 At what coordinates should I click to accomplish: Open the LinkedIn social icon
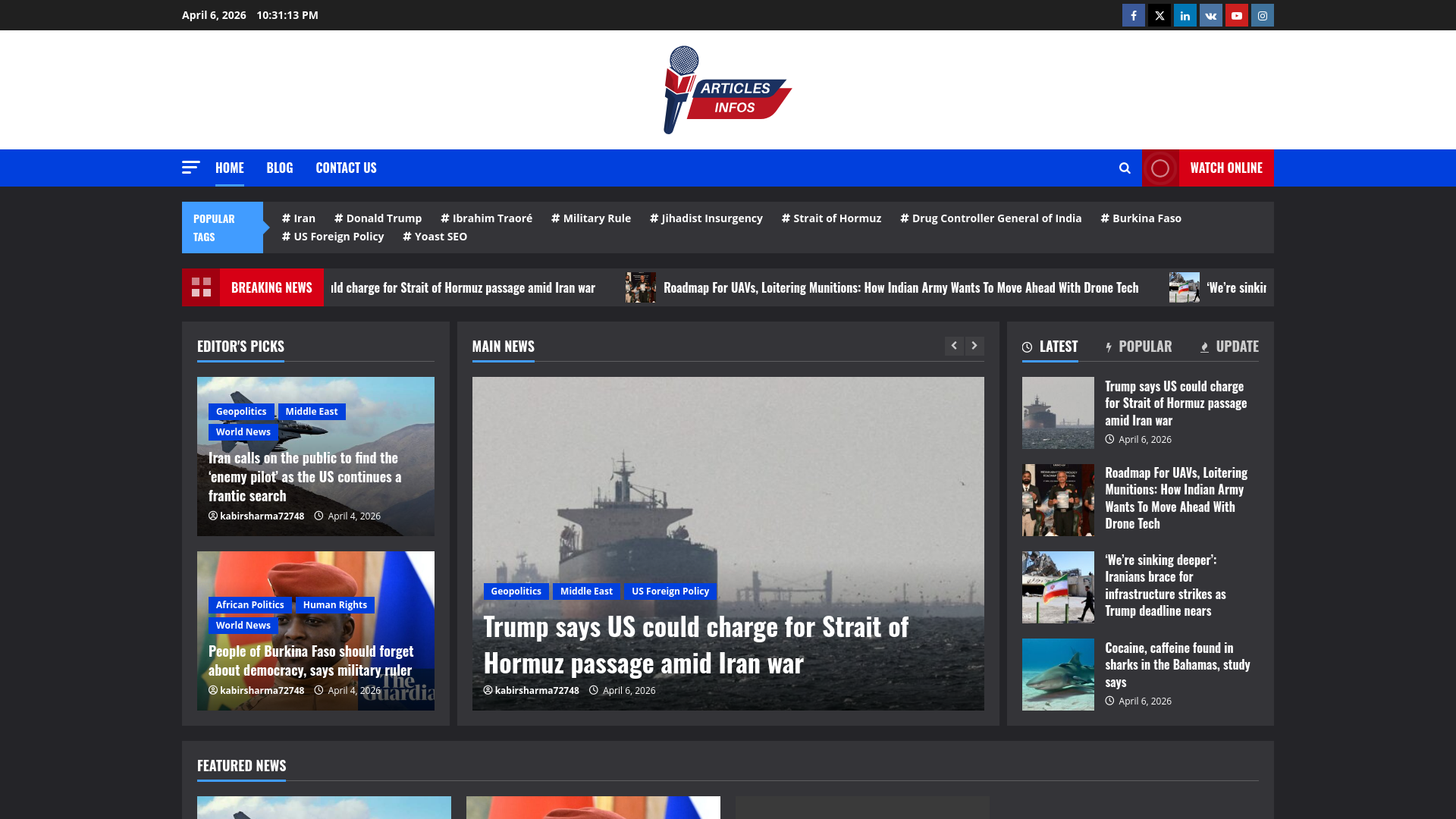1185,15
